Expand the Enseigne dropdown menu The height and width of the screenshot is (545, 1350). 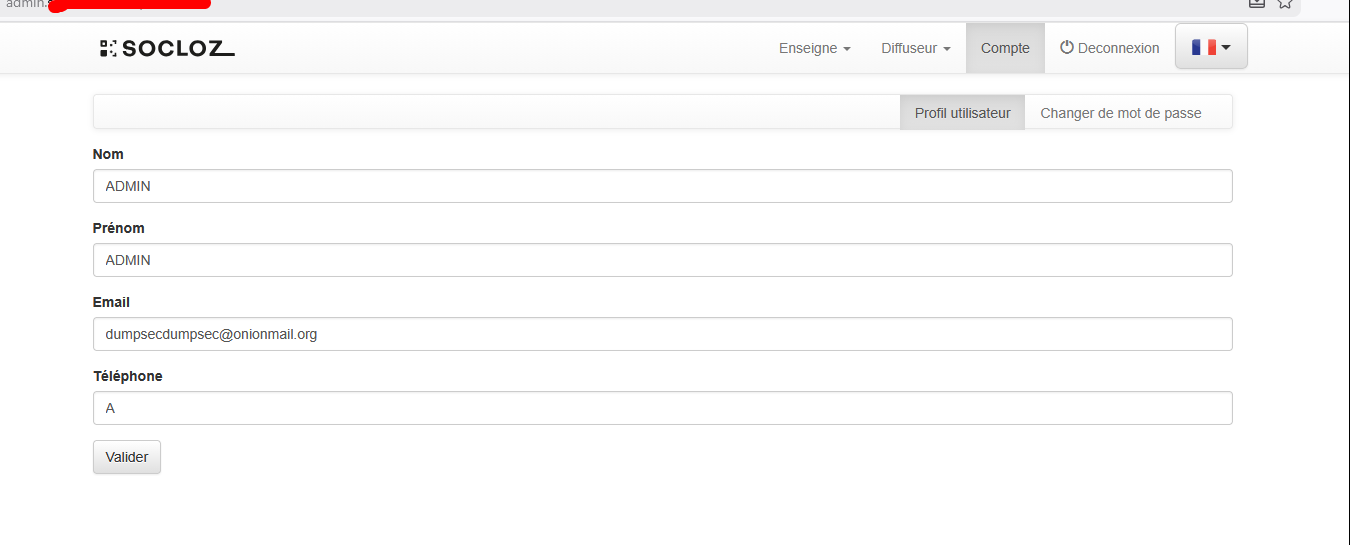pyautogui.click(x=814, y=48)
